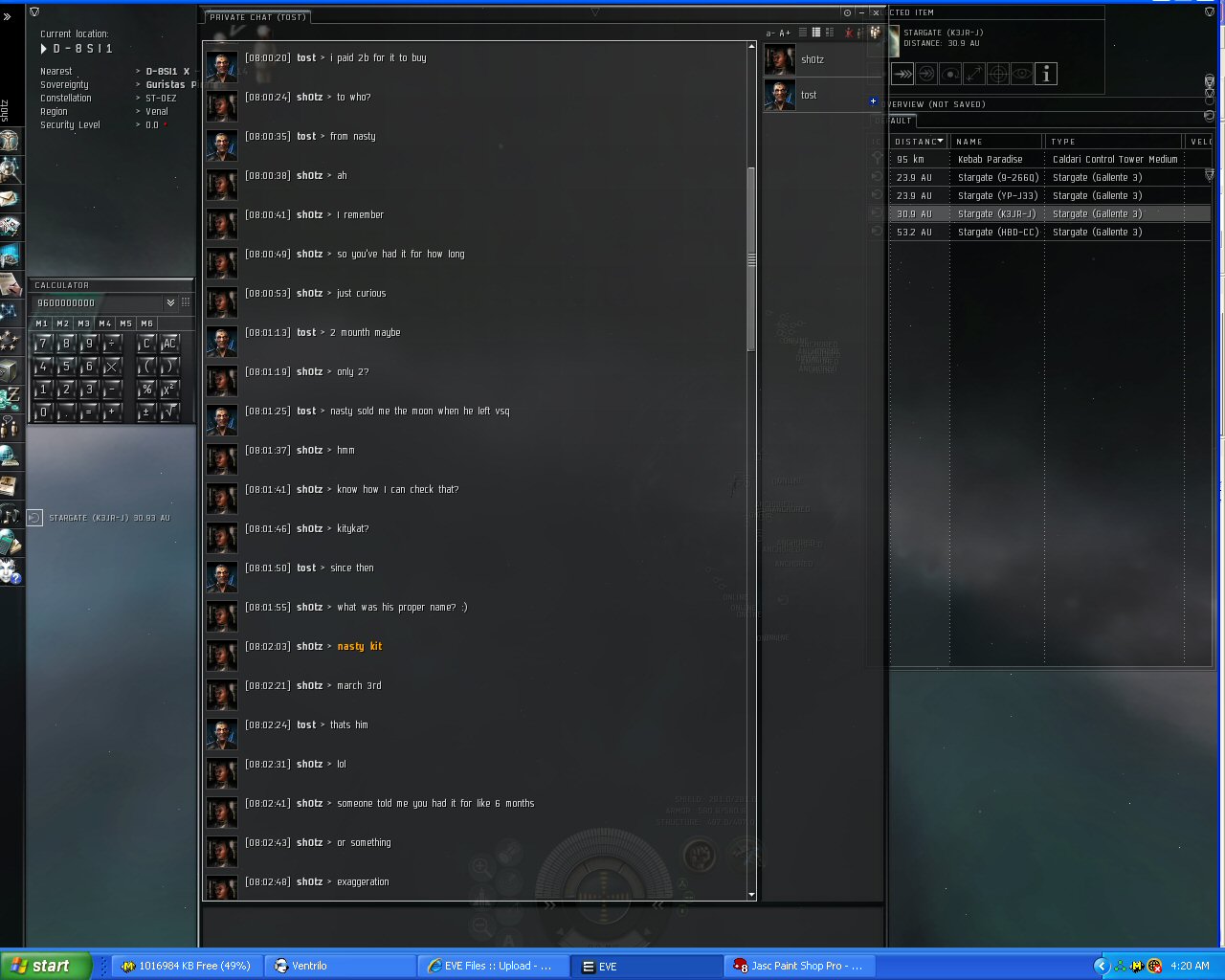The height and width of the screenshot is (980, 1225).
Task: Show info for the selected stargate
Action: click(x=1046, y=74)
